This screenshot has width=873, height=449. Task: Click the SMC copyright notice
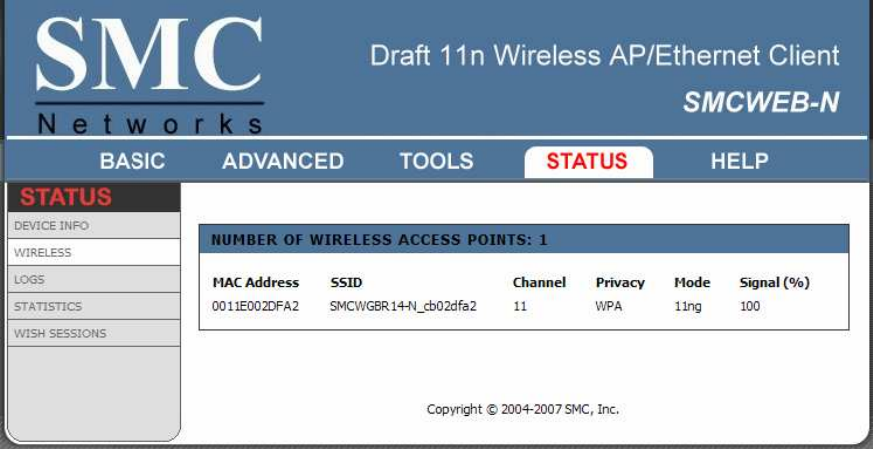click(523, 409)
